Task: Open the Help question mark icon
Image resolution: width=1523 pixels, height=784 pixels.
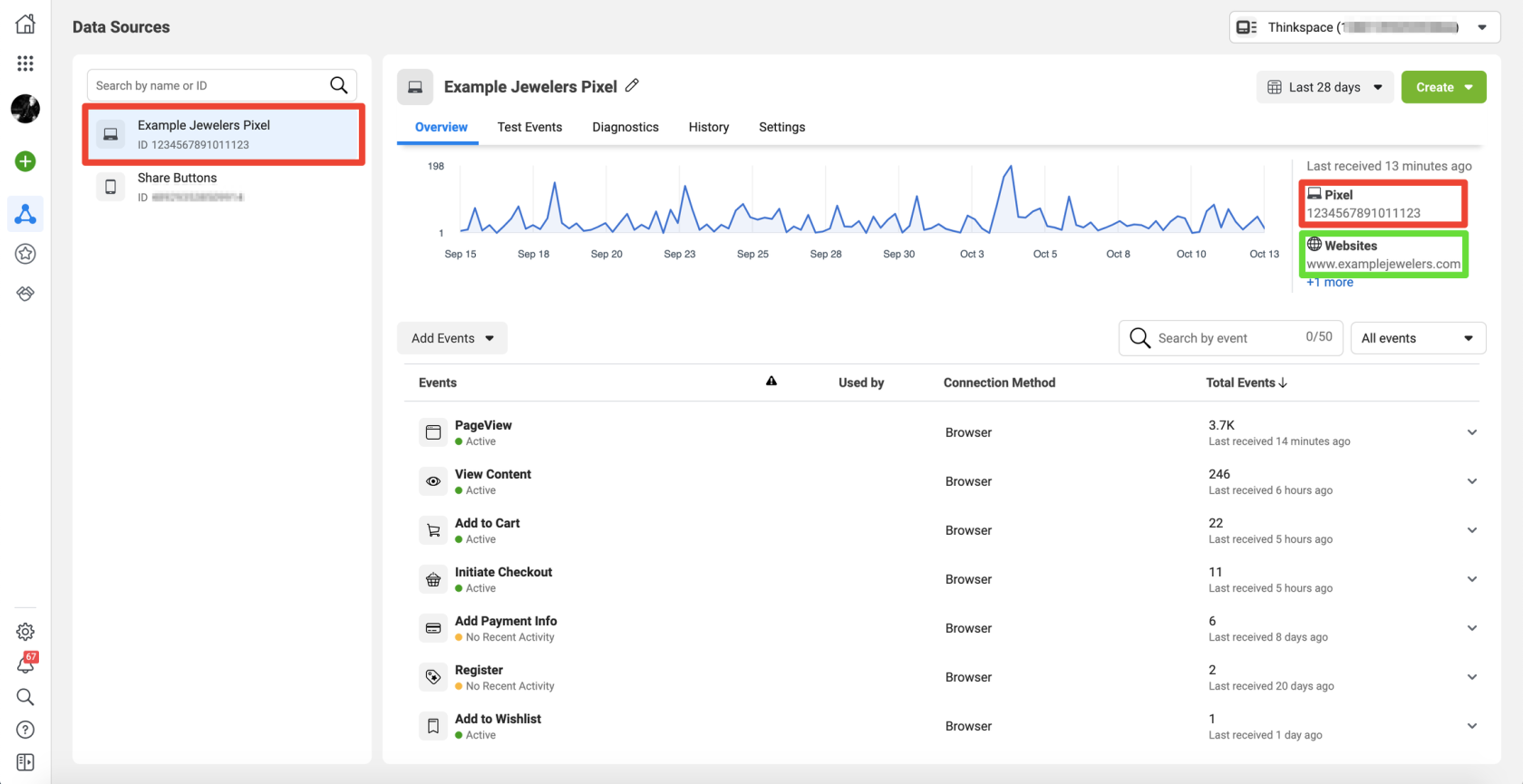Action: [x=25, y=730]
